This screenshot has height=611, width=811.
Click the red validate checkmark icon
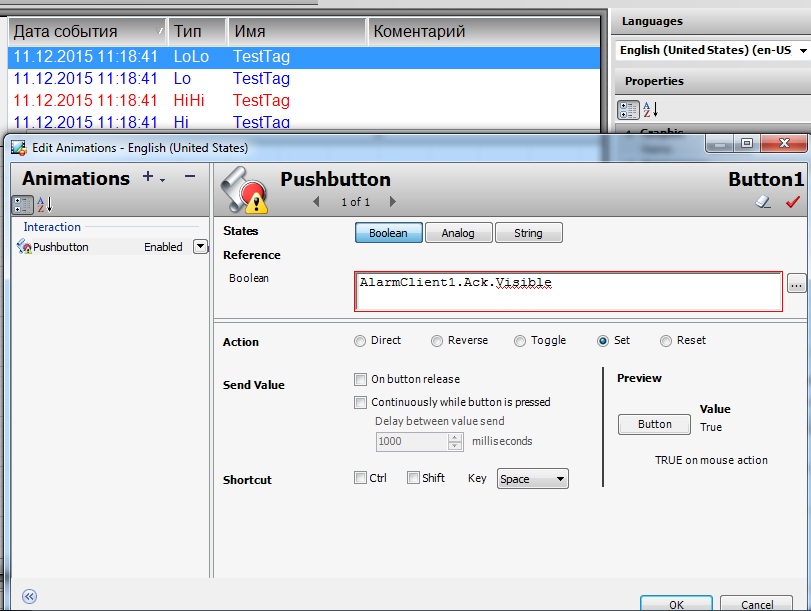793,202
